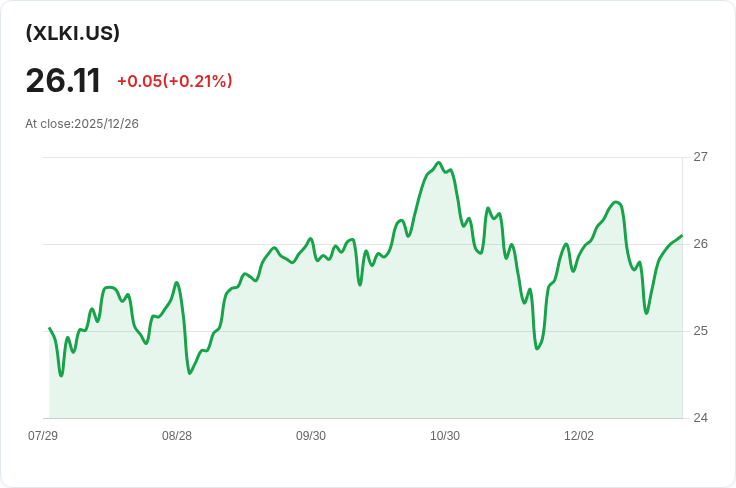Click the deep trough just after 08/28

[x=189, y=373]
